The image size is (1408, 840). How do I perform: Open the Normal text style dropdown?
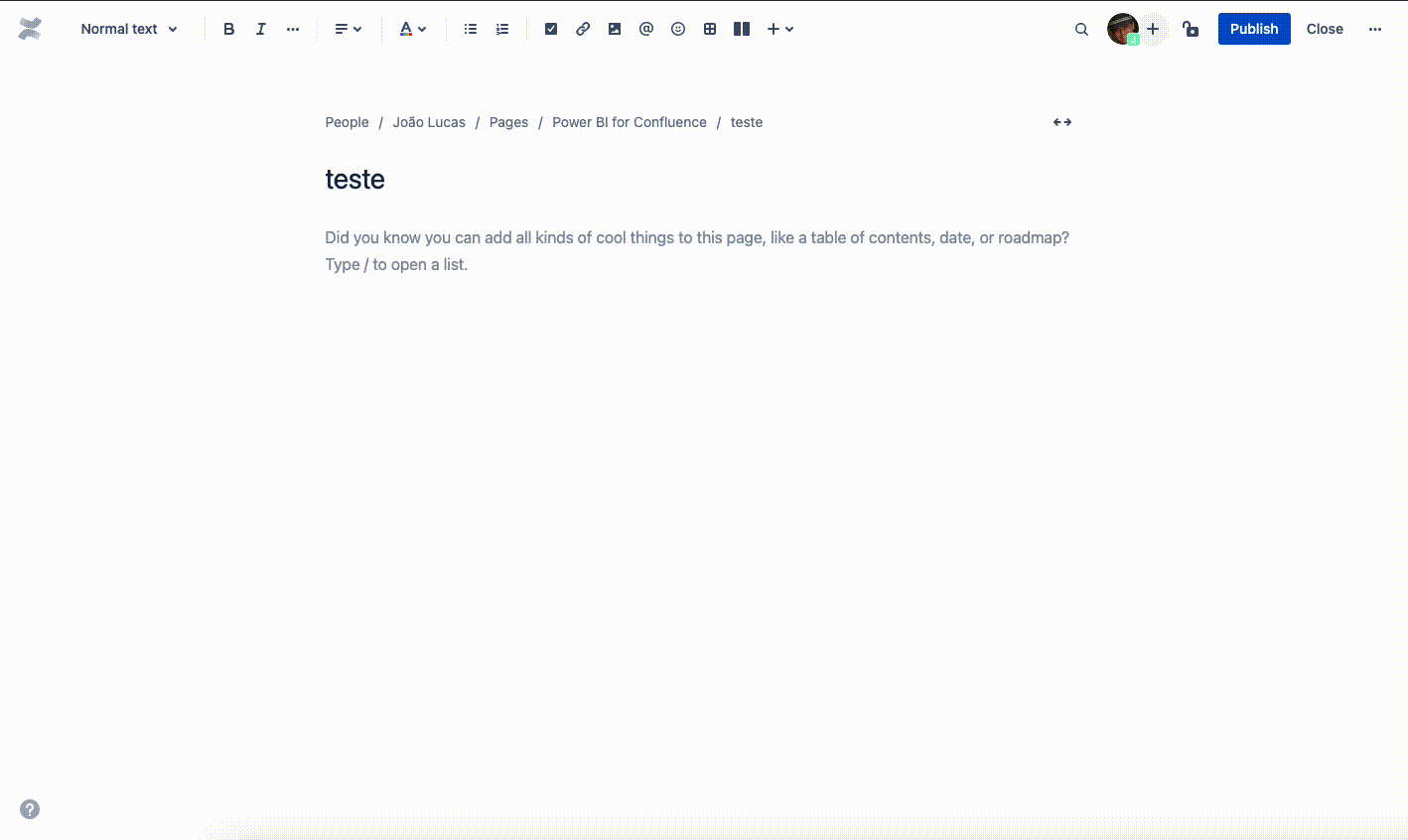(129, 29)
